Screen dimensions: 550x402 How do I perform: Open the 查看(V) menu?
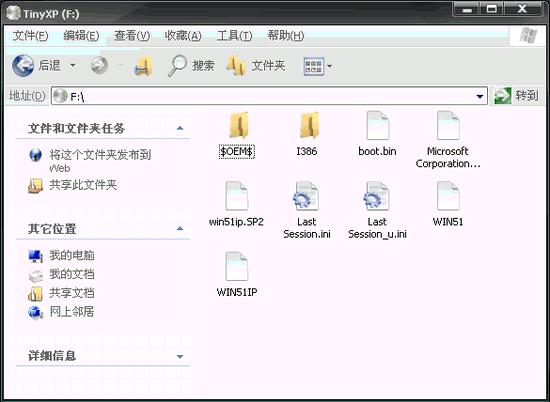pos(132,36)
